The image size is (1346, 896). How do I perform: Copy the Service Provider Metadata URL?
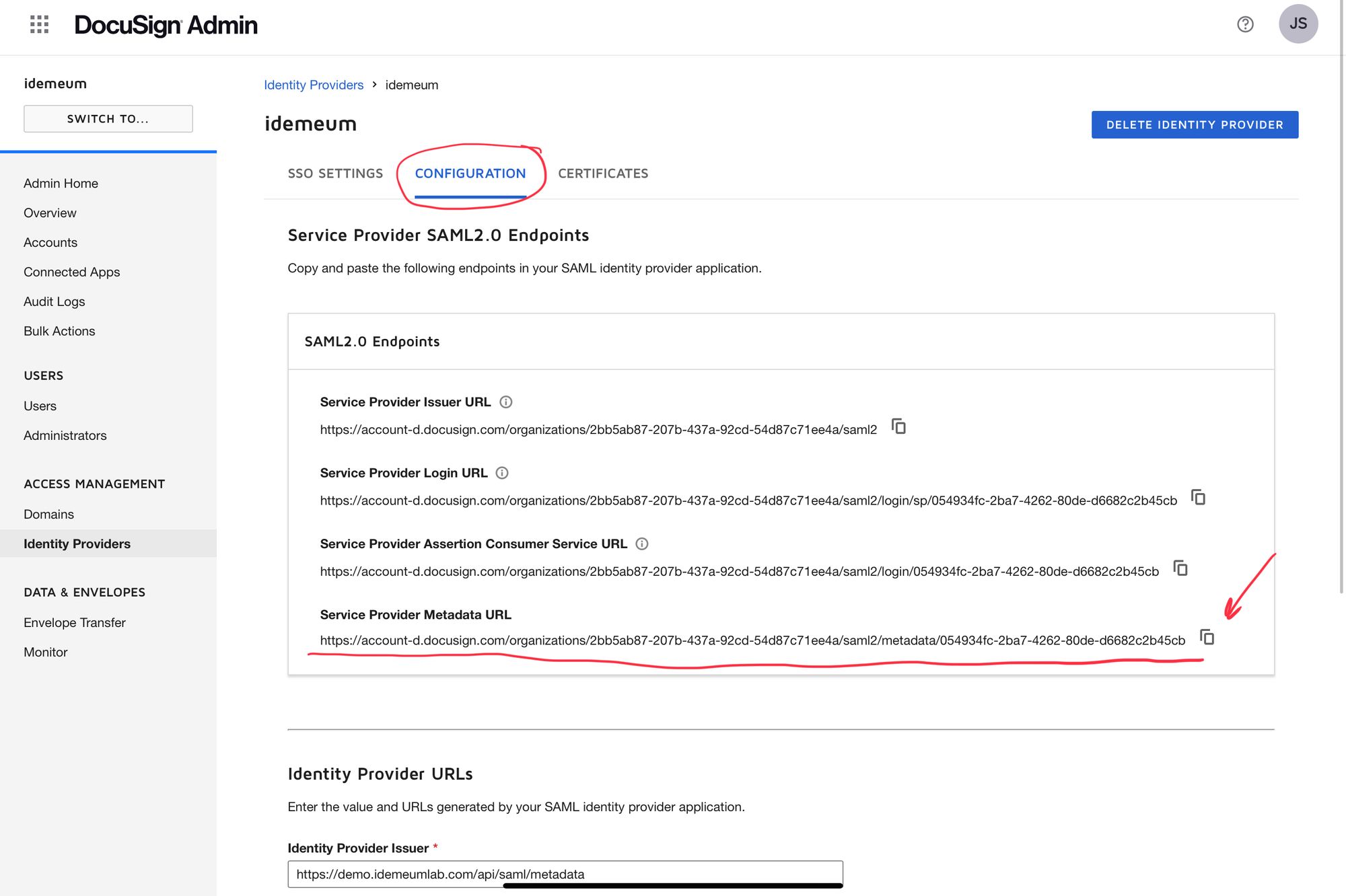(x=1207, y=637)
